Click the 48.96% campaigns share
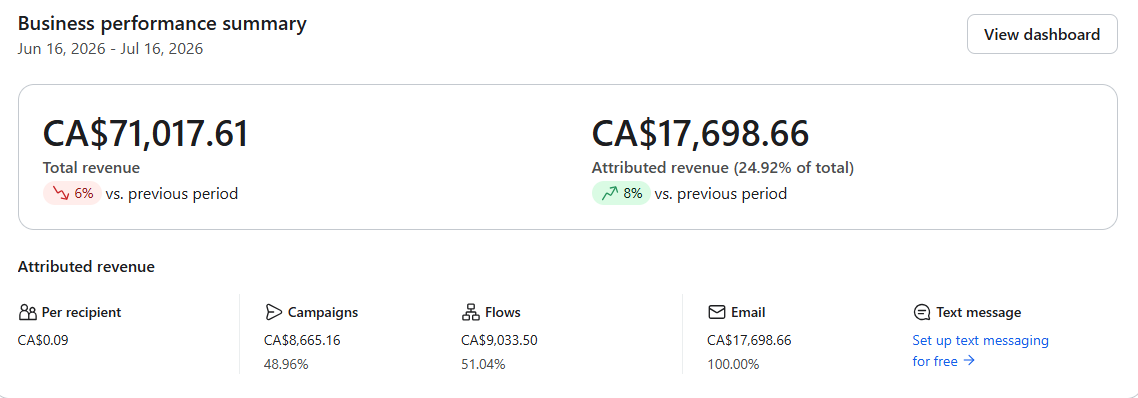The image size is (1138, 398). coord(286,364)
